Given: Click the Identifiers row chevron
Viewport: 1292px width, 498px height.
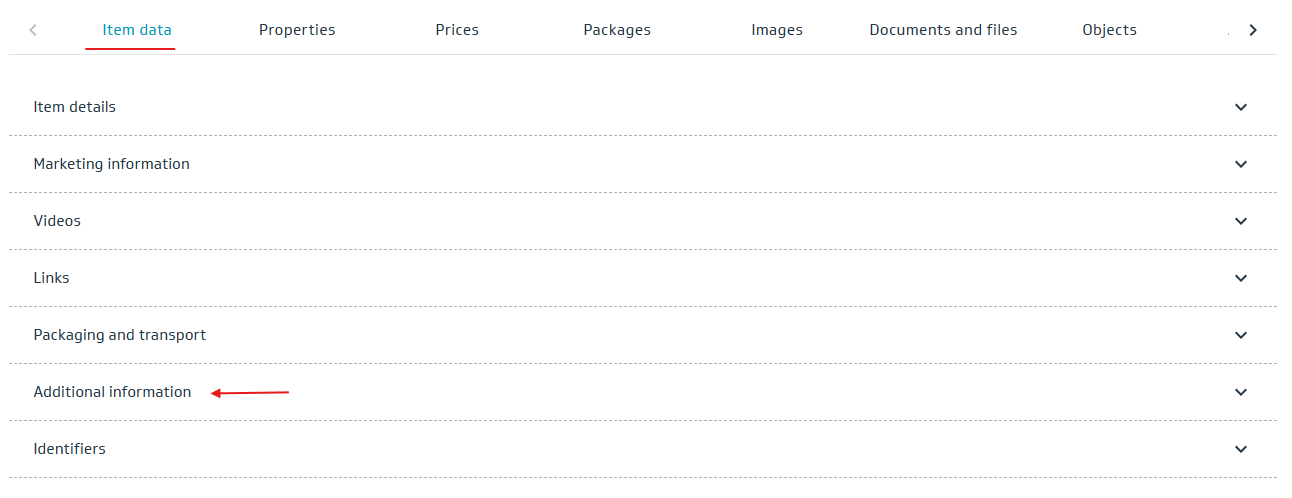Looking at the screenshot, I should 1241,449.
